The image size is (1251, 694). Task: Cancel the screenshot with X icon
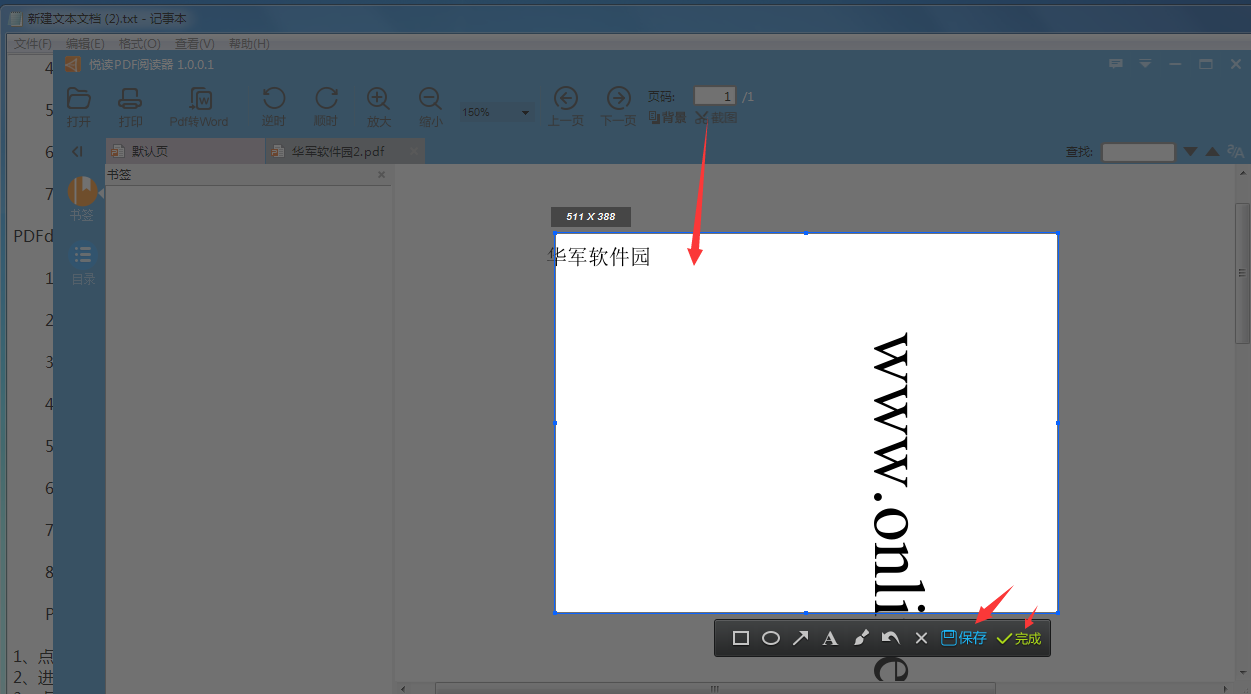pyautogui.click(x=922, y=638)
